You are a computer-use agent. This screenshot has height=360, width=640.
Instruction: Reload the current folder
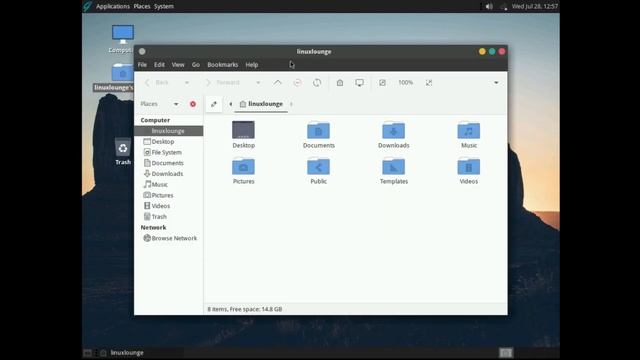(x=317, y=82)
